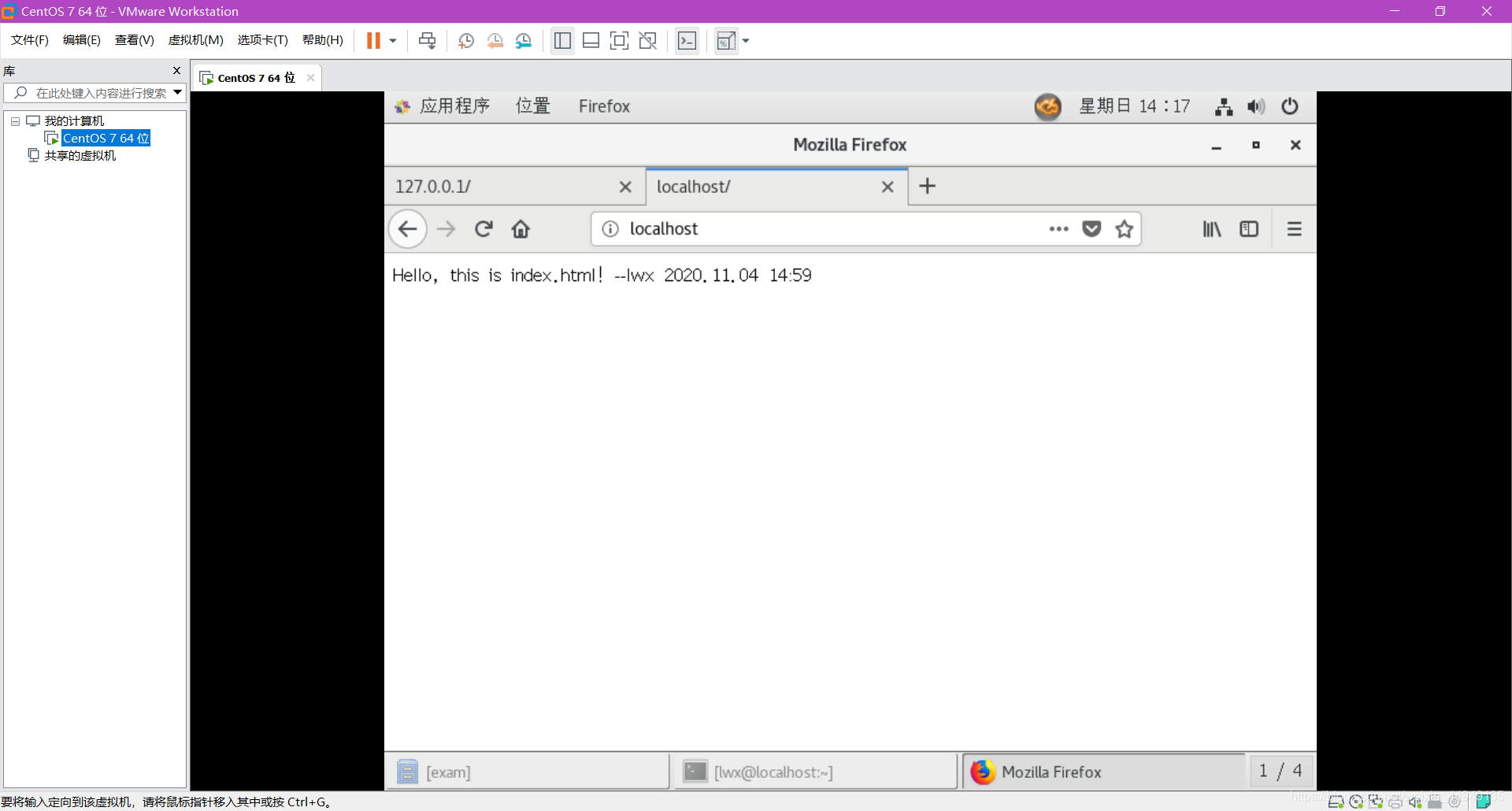Open the Firefox library icon
This screenshot has height=811, width=1512.
[x=1212, y=229]
